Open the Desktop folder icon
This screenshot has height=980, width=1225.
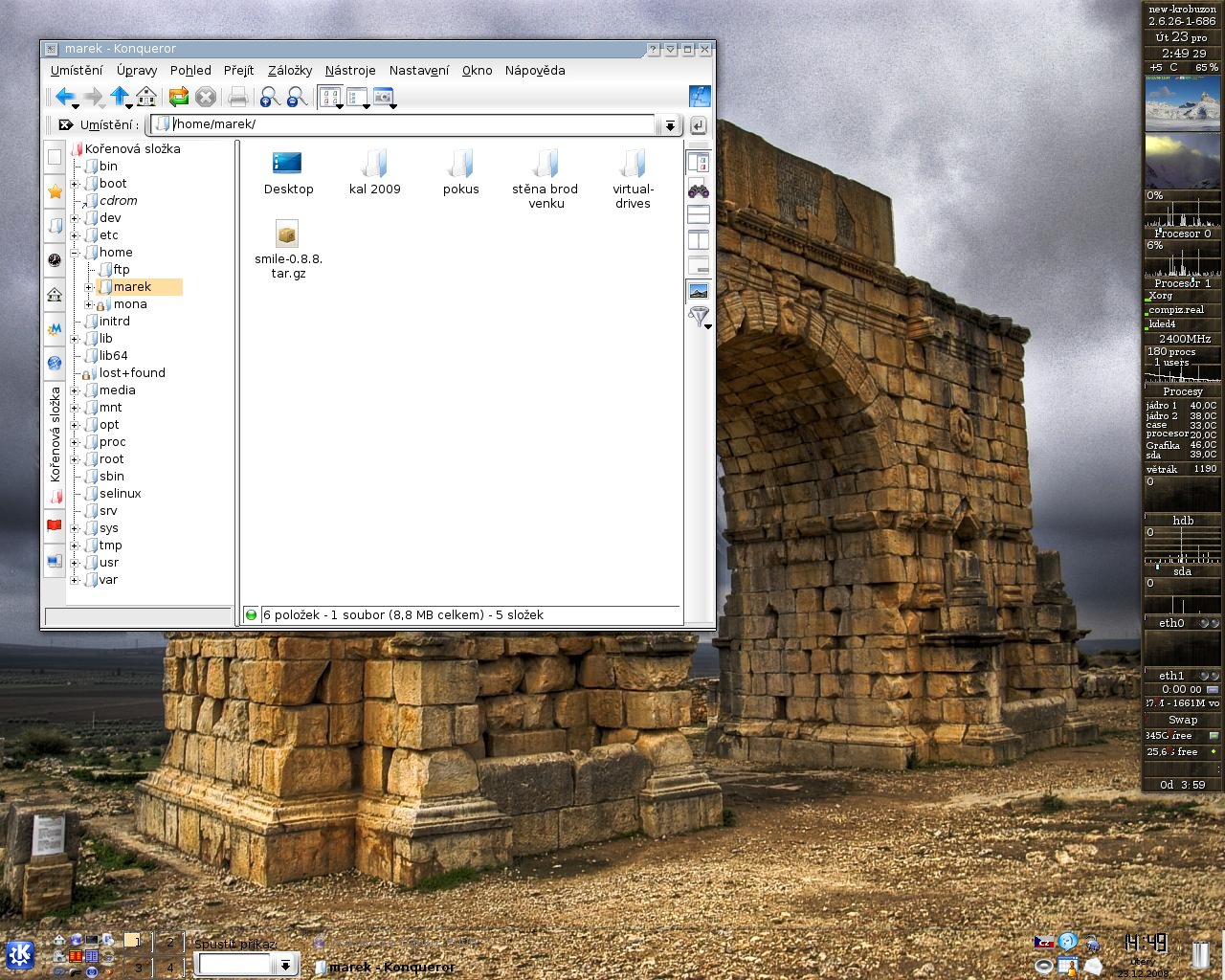click(x=288, y=172)
